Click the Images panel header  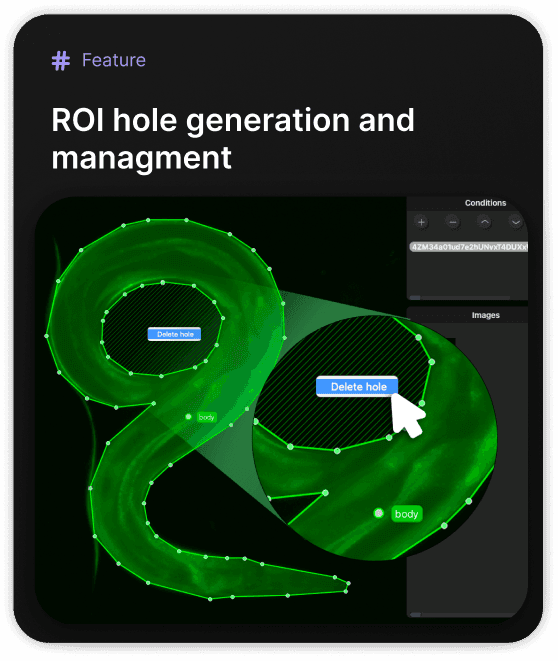(486, 315)
